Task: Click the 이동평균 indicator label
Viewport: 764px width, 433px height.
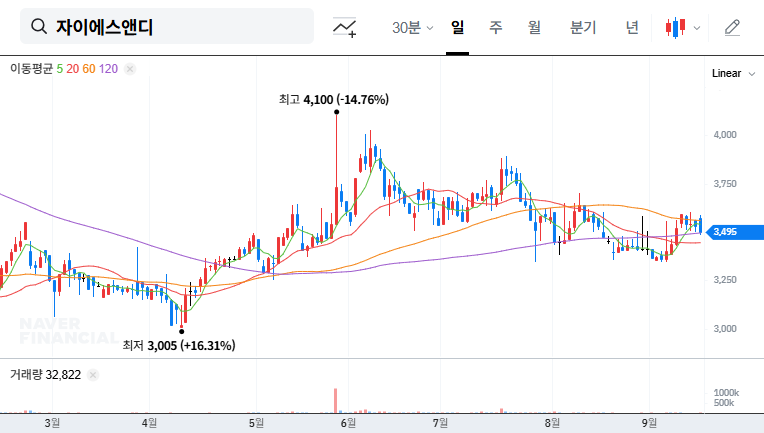Action: [31, 69]
